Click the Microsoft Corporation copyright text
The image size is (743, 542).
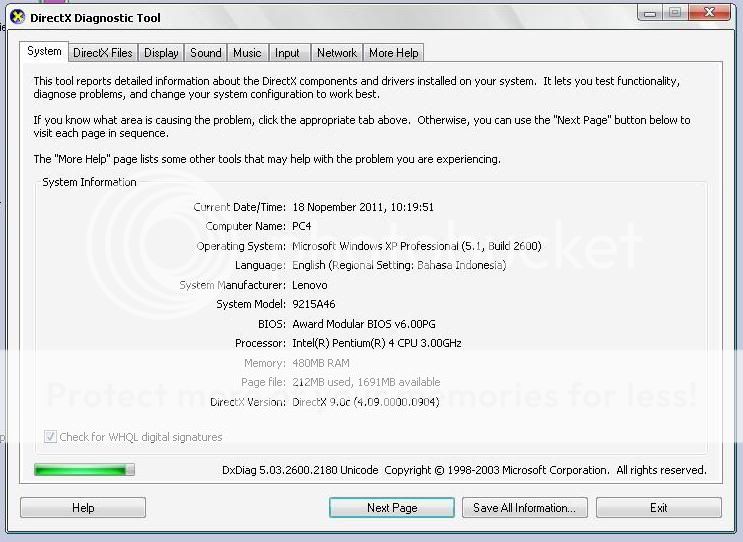click(x=545, y=470)
